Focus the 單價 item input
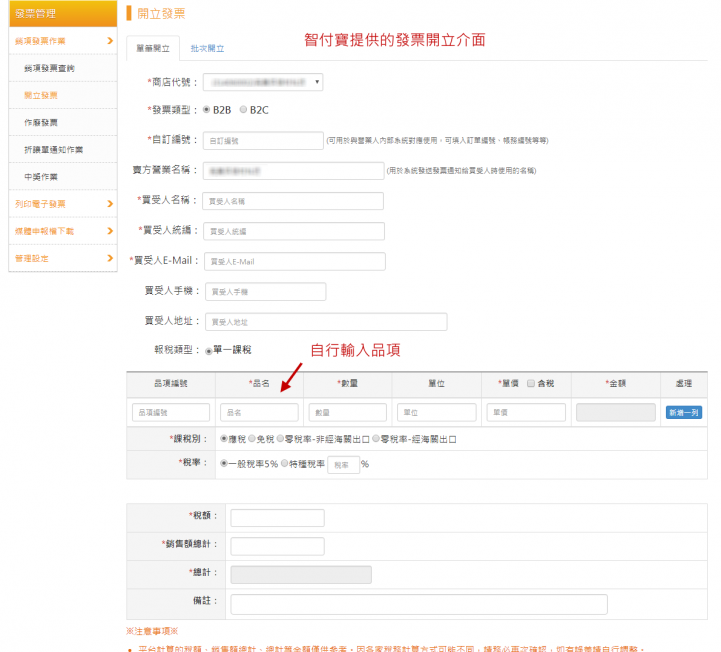The image size is (721, 652). click(x=526, y=412)
